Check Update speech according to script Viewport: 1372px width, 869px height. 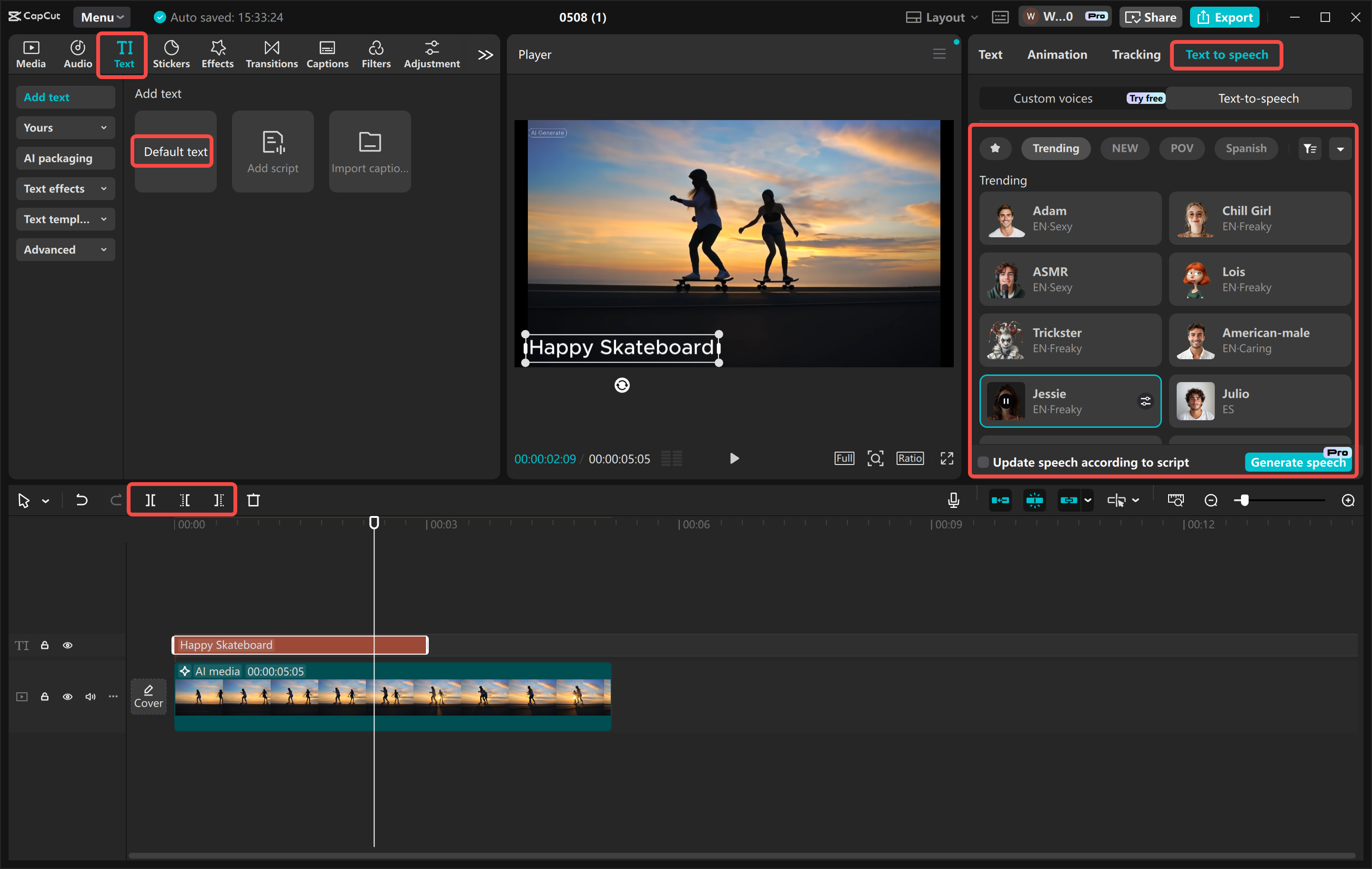click(x=983, y=462)
